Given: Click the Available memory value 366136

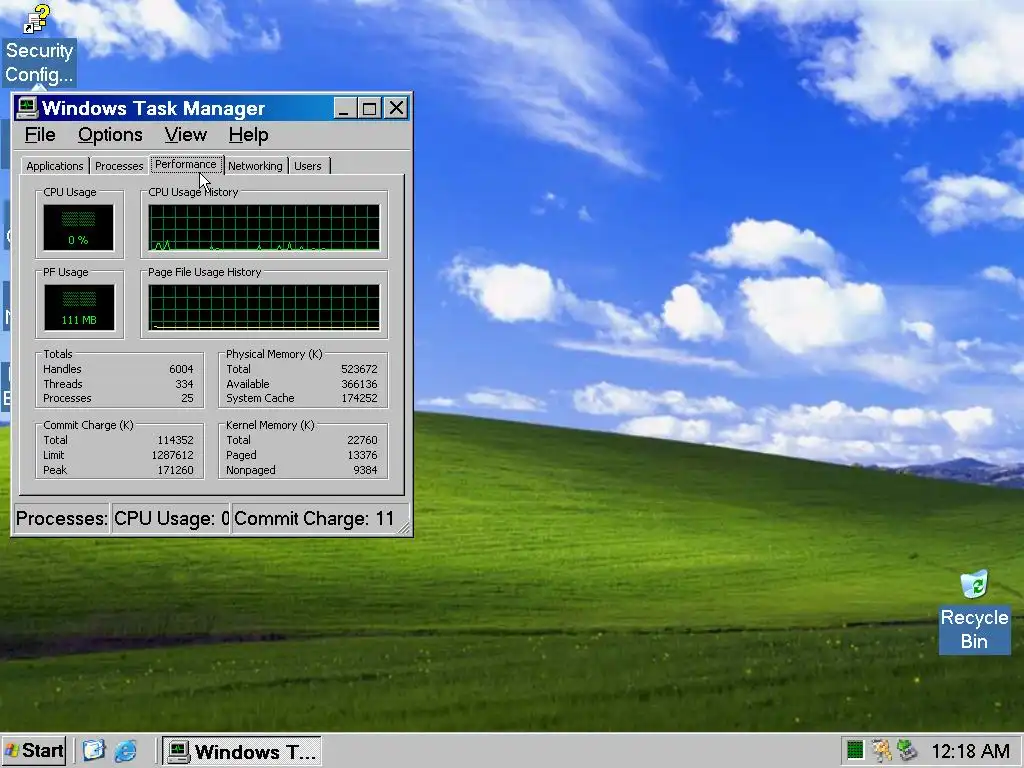Looking at the screenshot, I should click(x=359, y=384).
